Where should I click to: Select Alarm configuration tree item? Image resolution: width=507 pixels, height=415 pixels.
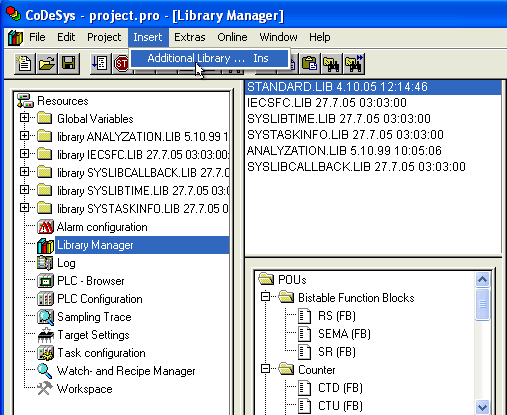coord(102,227)
